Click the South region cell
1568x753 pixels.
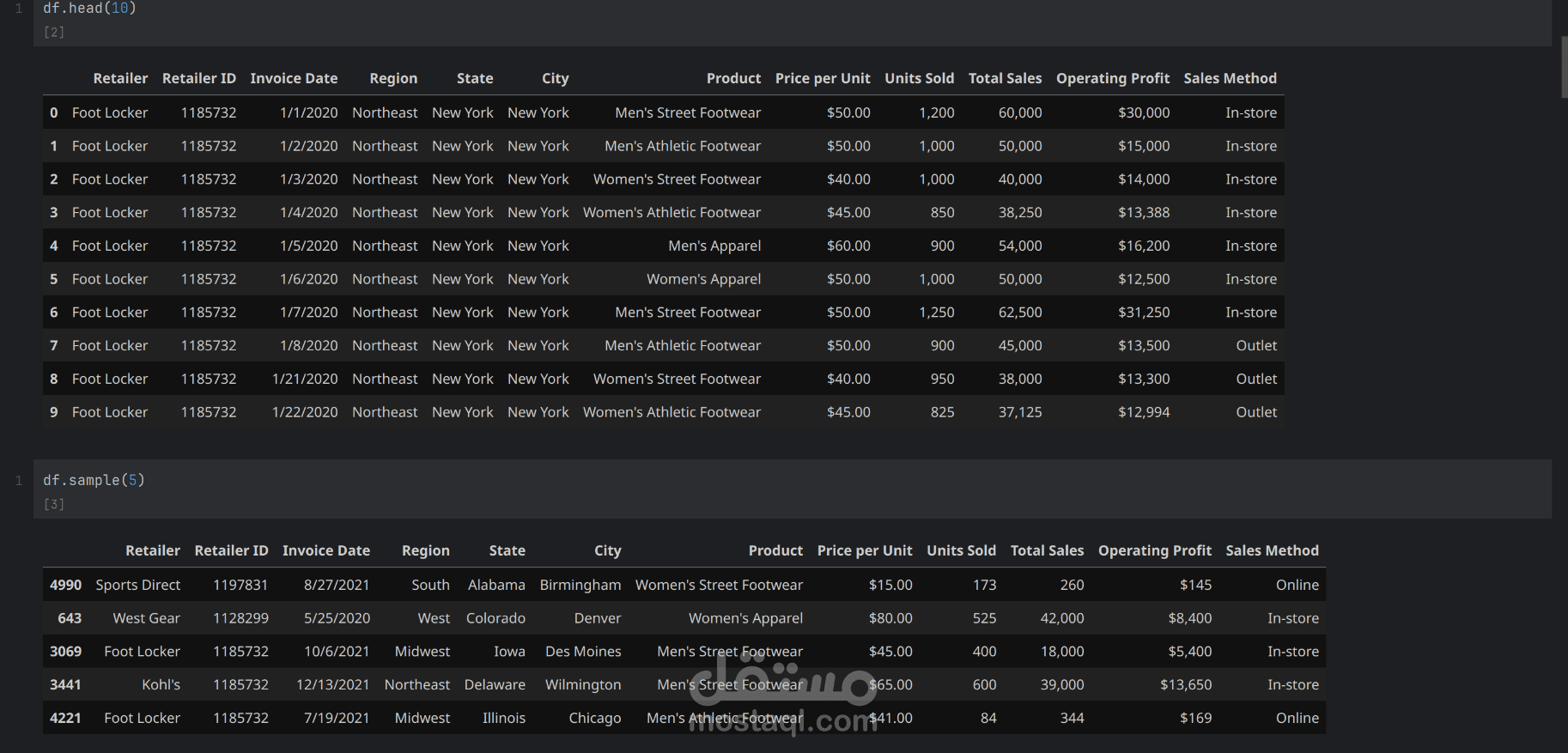(x=430, y=585)
